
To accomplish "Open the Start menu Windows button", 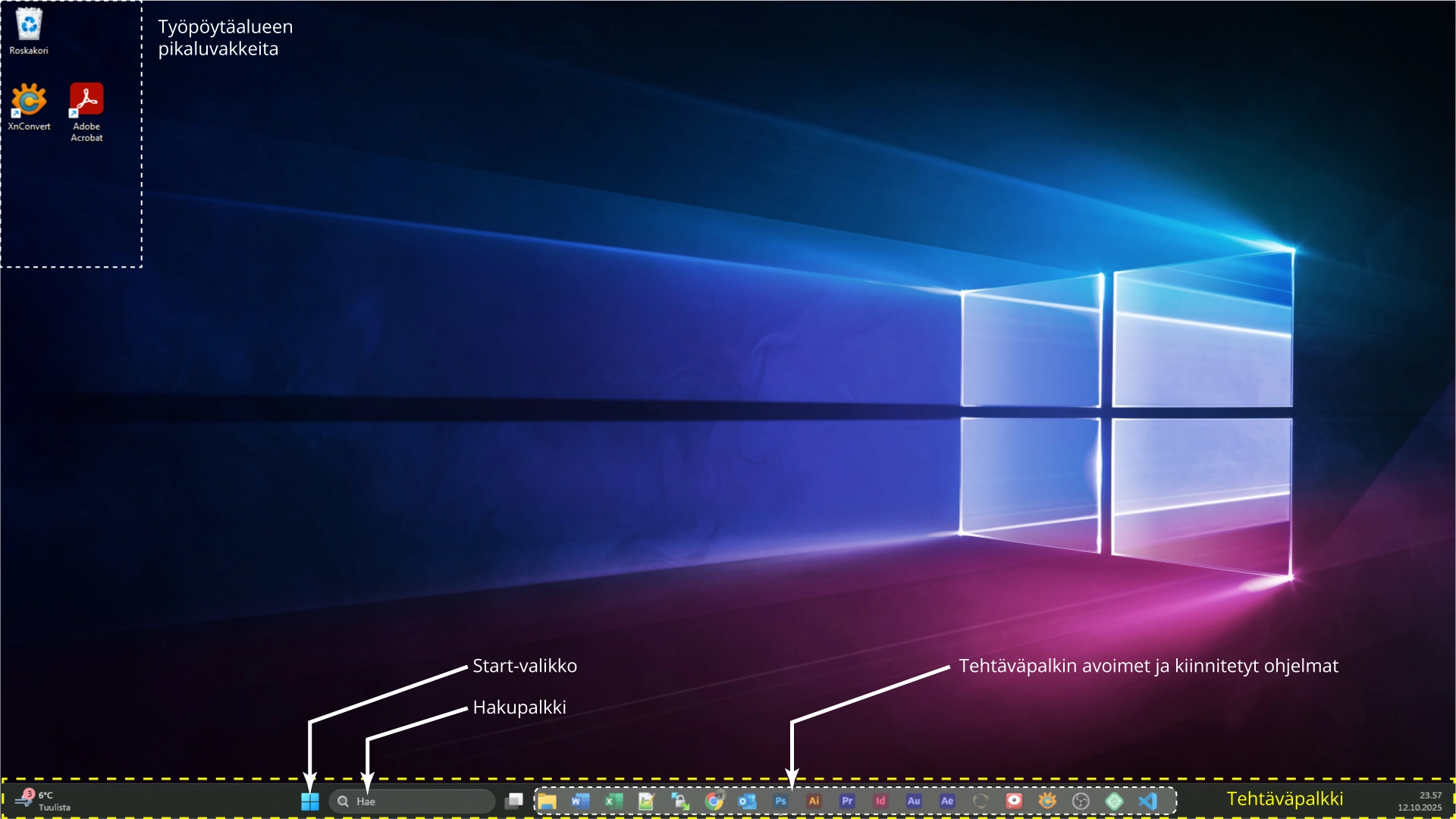I will [309, 802].
